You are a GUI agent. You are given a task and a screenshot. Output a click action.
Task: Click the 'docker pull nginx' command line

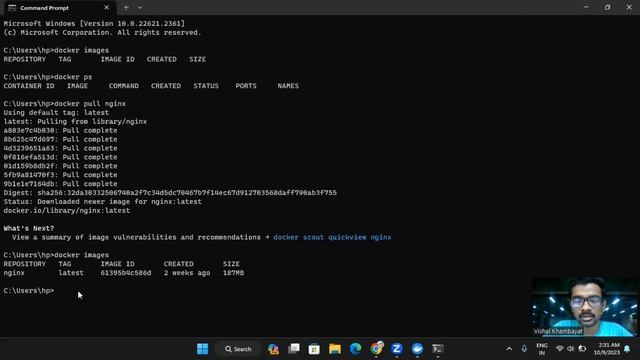tap(64, 104)
